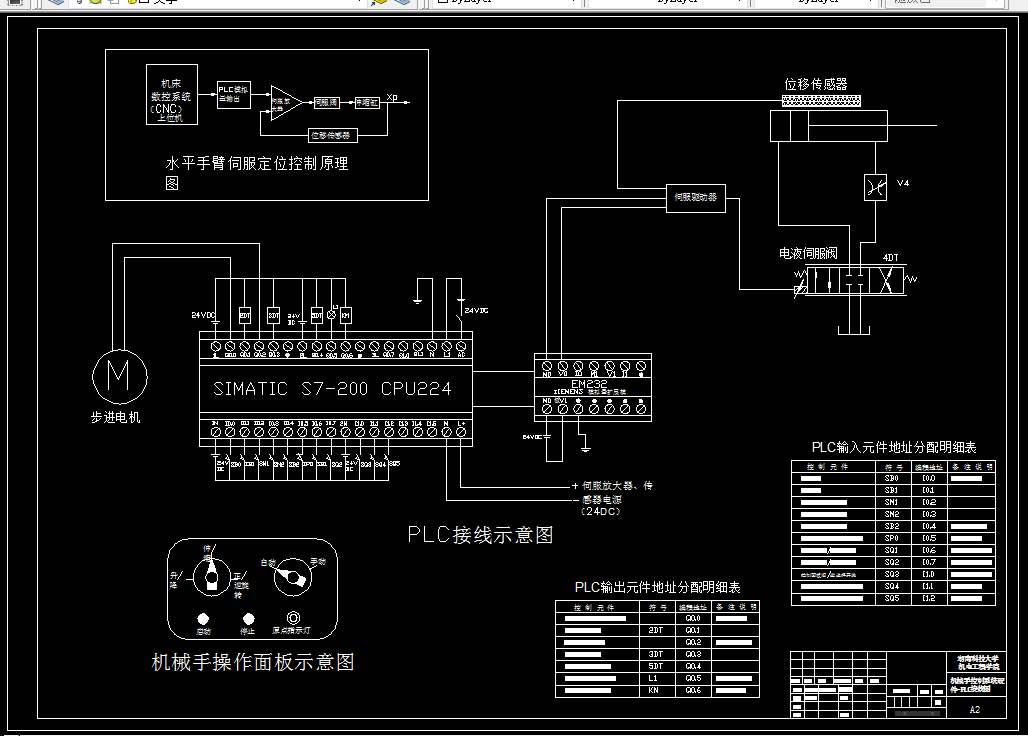Viewport: 1028px width, 736px height.
Task: Click the SQ5 cell in input table
Action: pyautogui.click(x=892, y=598)
